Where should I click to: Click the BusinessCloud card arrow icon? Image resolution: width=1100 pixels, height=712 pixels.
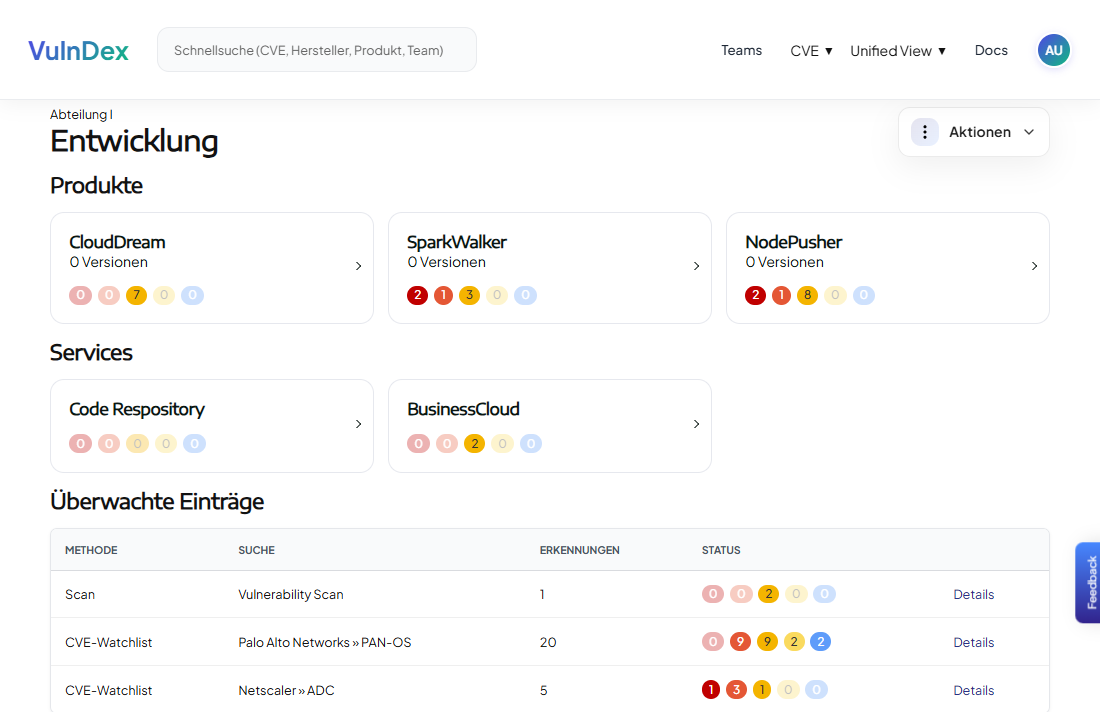(696, 424)
